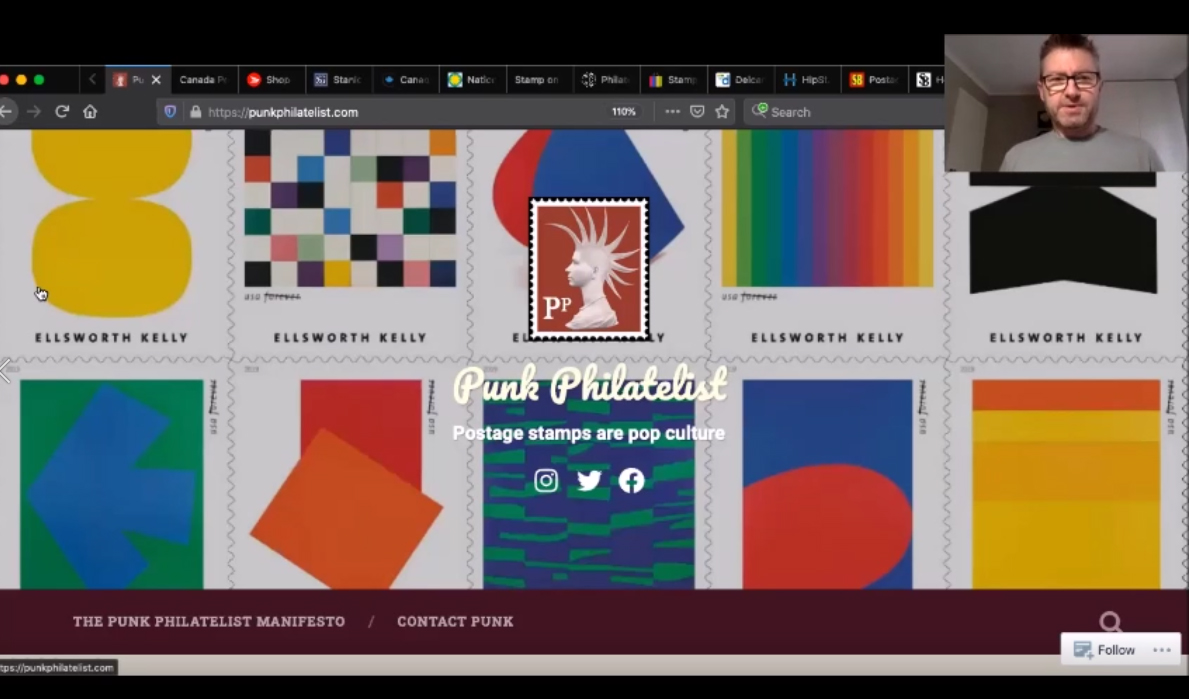Save page to Pocket
Image resolution: width=1189 pixels, height=699 pixels.
[x=697, y=111]
